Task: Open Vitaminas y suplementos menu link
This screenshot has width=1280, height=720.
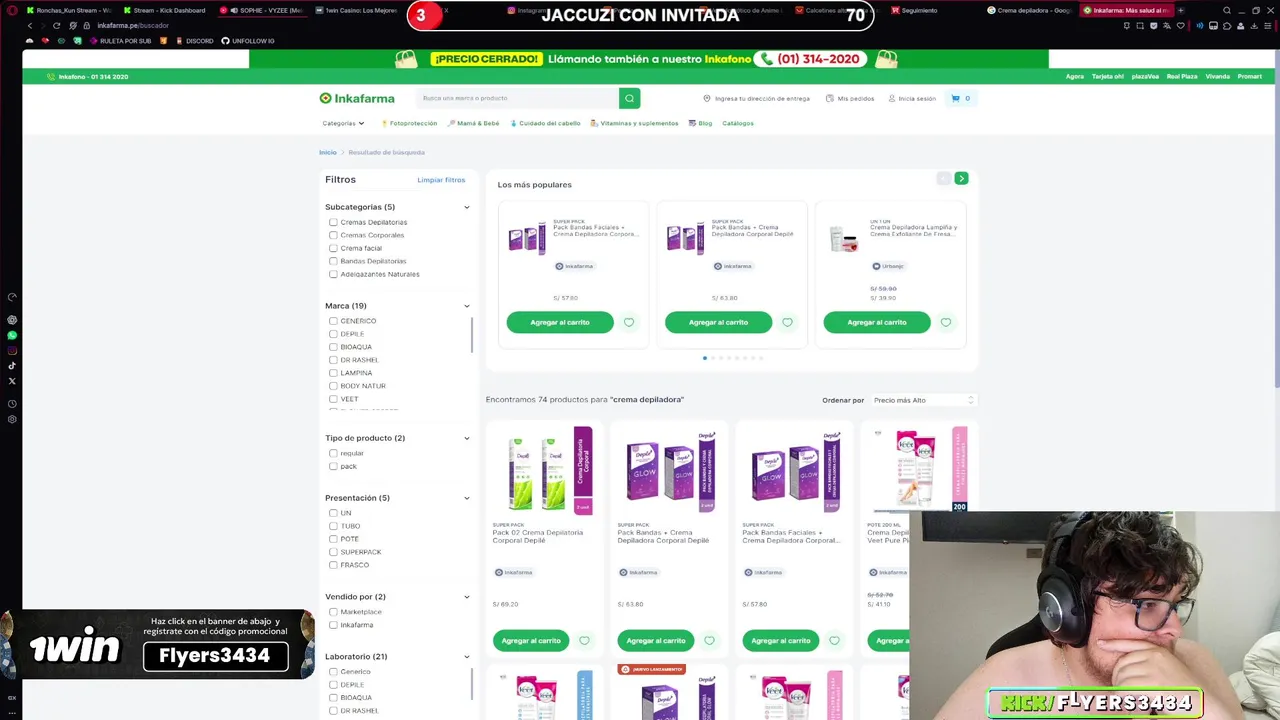Action: pos(634,123)
